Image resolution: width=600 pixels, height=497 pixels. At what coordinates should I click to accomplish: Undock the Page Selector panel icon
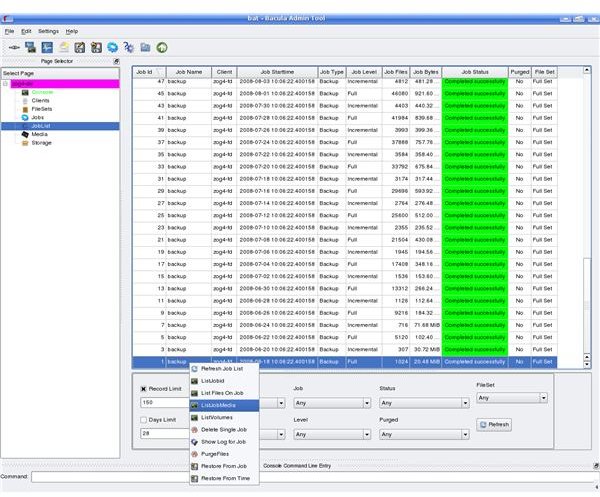(116, 61)
